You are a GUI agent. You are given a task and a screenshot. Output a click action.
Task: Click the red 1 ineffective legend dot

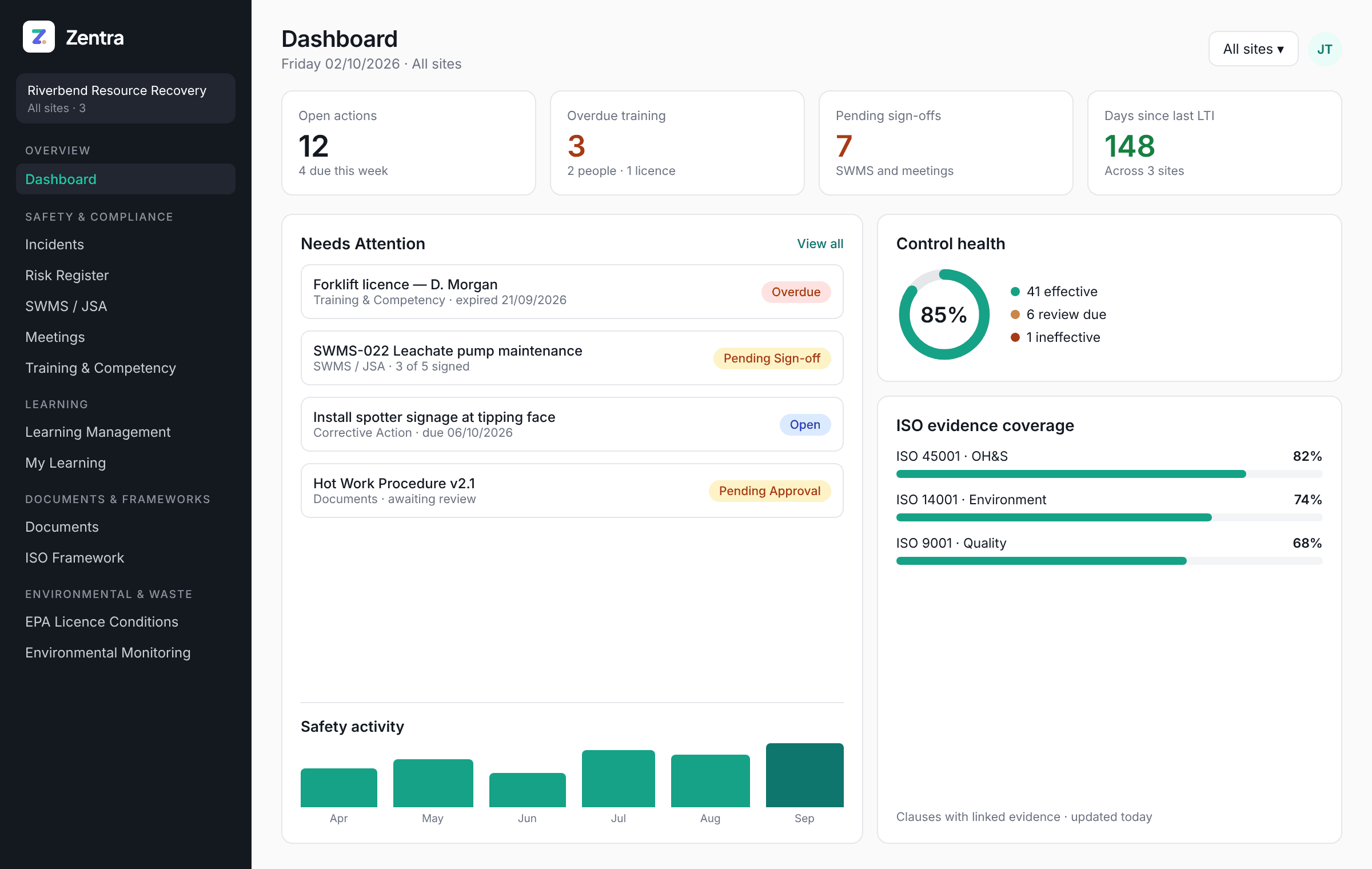tap(1015, 337)
